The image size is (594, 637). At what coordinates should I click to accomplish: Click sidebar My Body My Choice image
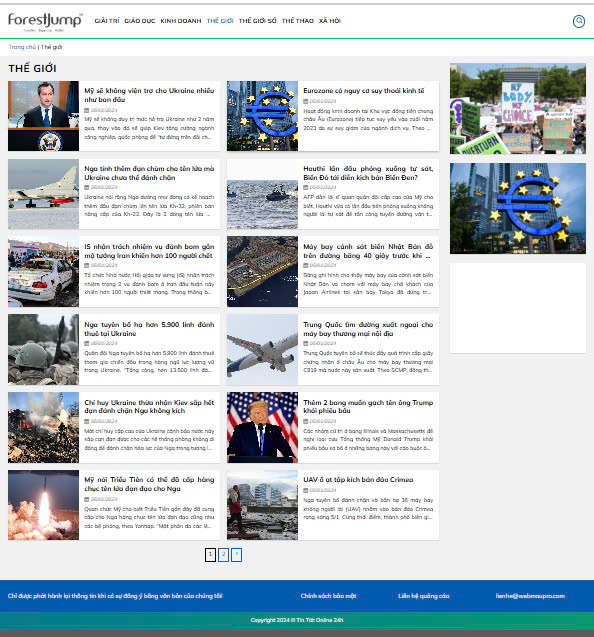pyautogui.click(x=518, y=108)
